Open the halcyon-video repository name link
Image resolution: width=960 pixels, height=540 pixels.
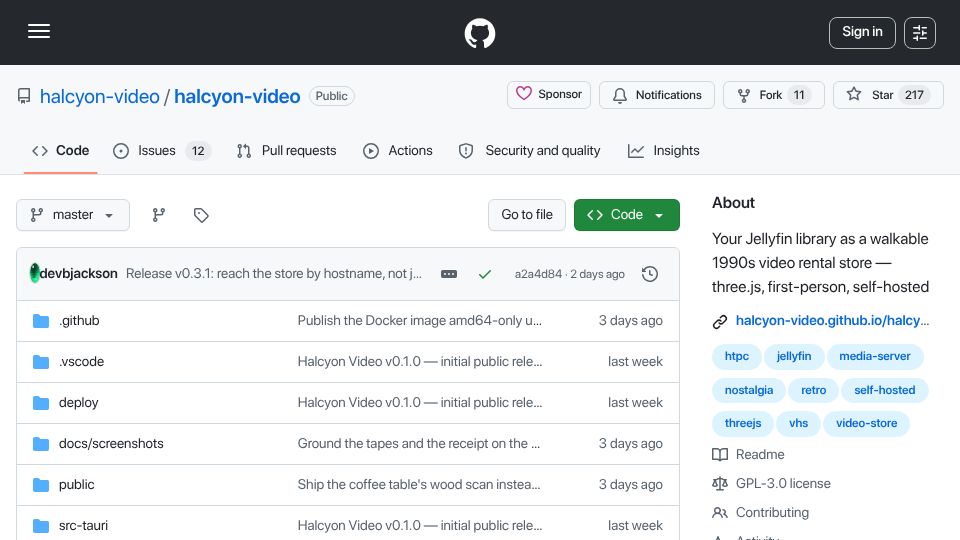tap(237, 96)
